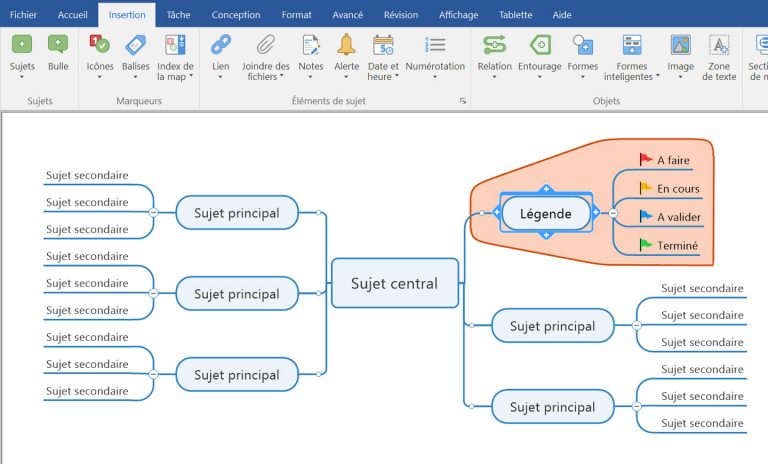Insert a Bulle callout

point(58,45)
